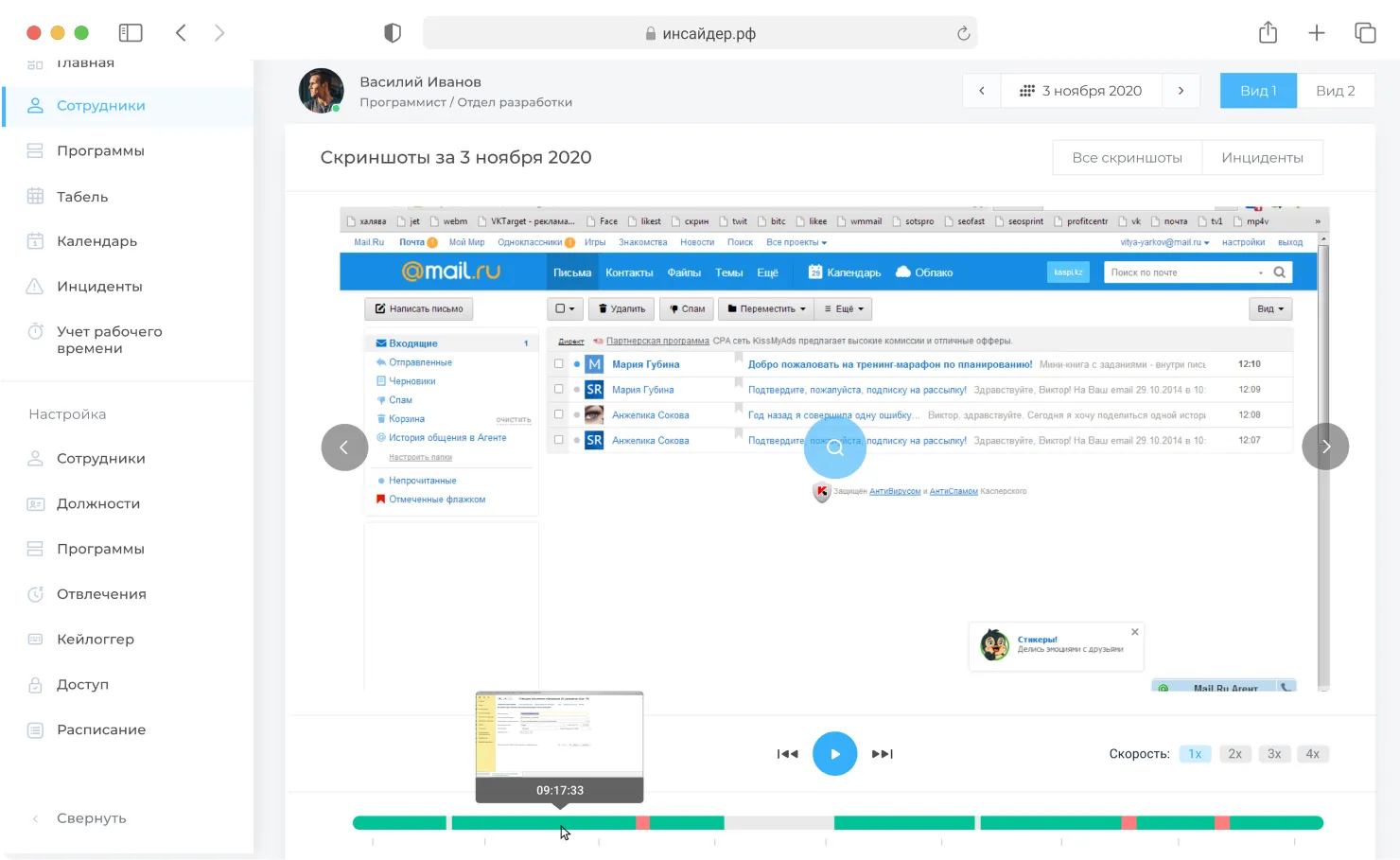The image size is (1400, 860).
Task: Skip to the next screenshot recording
Action: pyautogui.click(x=882, y=754)
